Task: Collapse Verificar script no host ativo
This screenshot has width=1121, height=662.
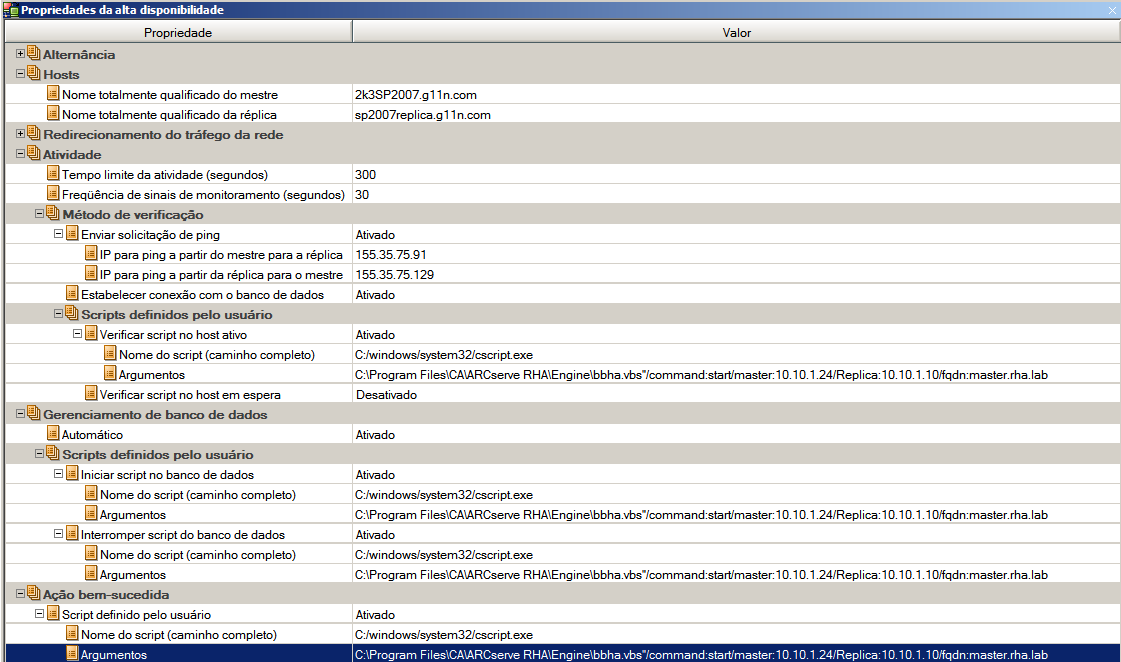Action: pos(77,334)
